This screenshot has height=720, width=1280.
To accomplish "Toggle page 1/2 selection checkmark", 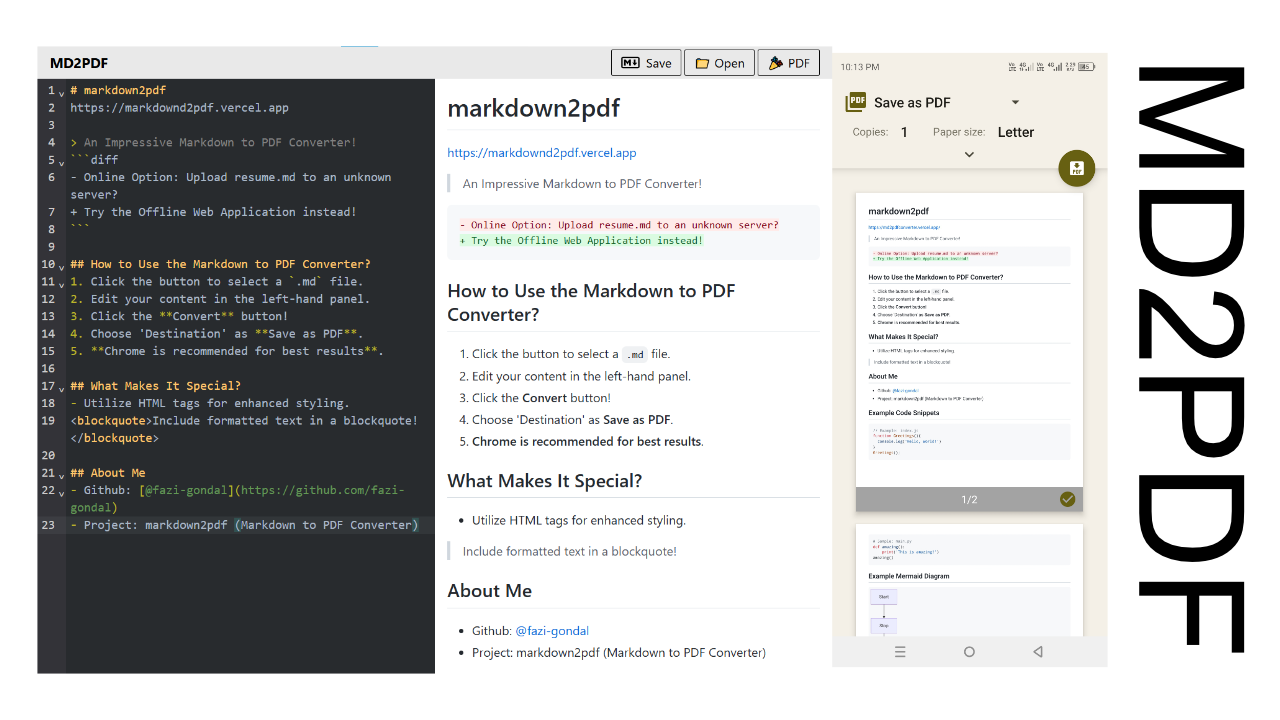I will pyautogui.click(x=1067, y=499).
